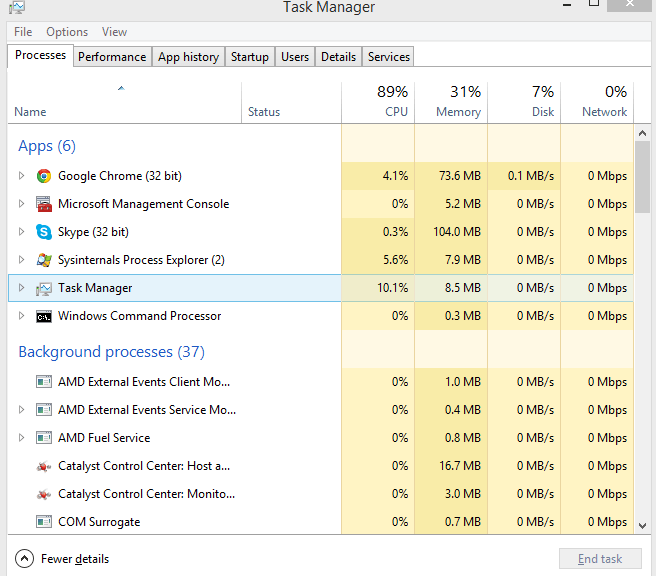Expand the Skype process group
The image size is (656, 576).
21,232
